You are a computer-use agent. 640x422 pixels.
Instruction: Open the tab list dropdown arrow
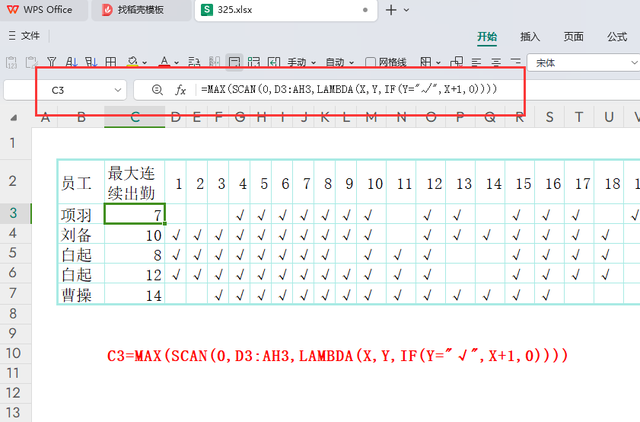pyautogui.click(x=406, y=10)
